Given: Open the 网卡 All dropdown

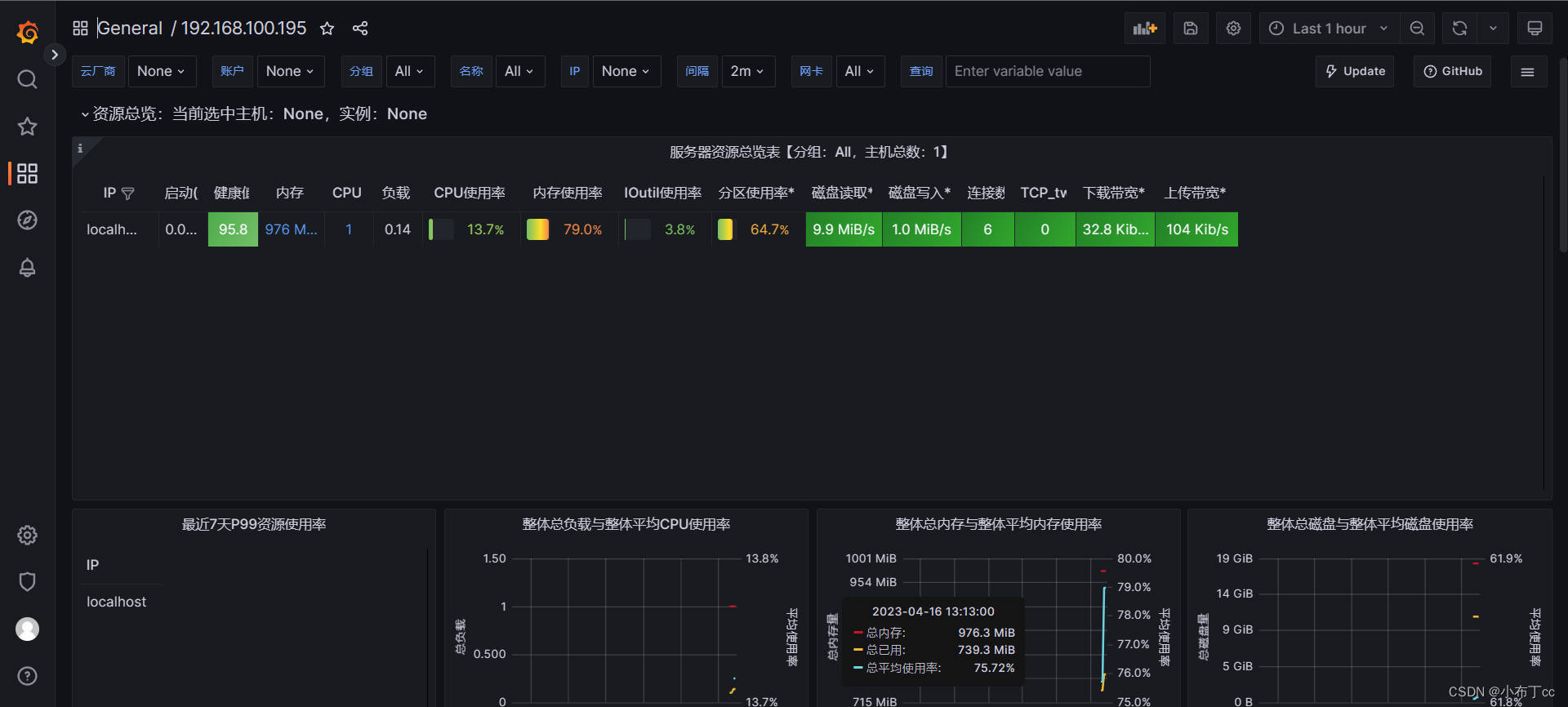Looking at the screenshot, I should (860, 72).
